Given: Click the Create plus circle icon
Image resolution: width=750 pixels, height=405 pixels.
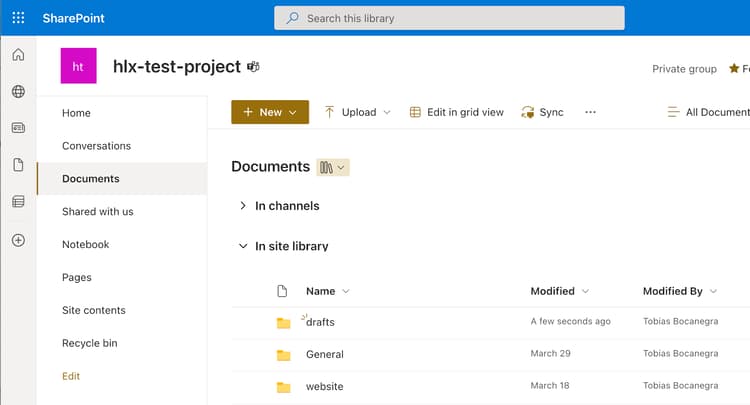Looking at the screenshot, I should pos(18,240).
